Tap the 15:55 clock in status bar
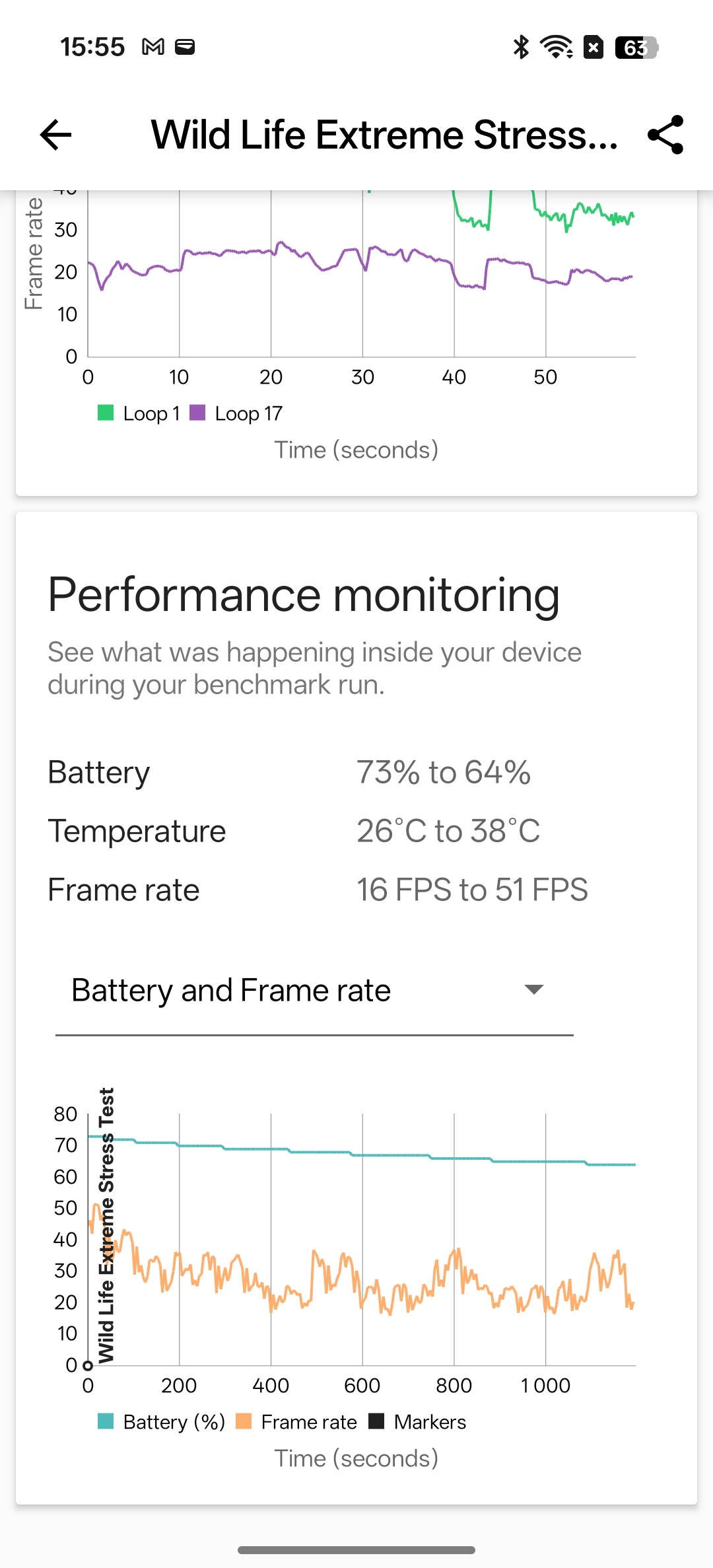Viewport: 713px width, 1568px height. click(x=92, y=47)
